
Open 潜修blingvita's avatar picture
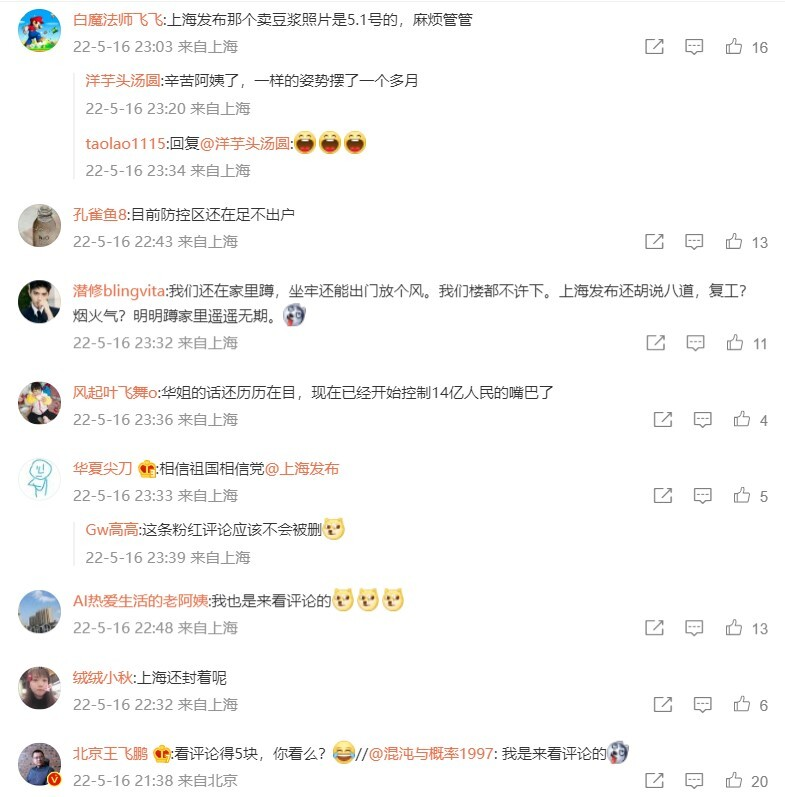coord(40,301)
